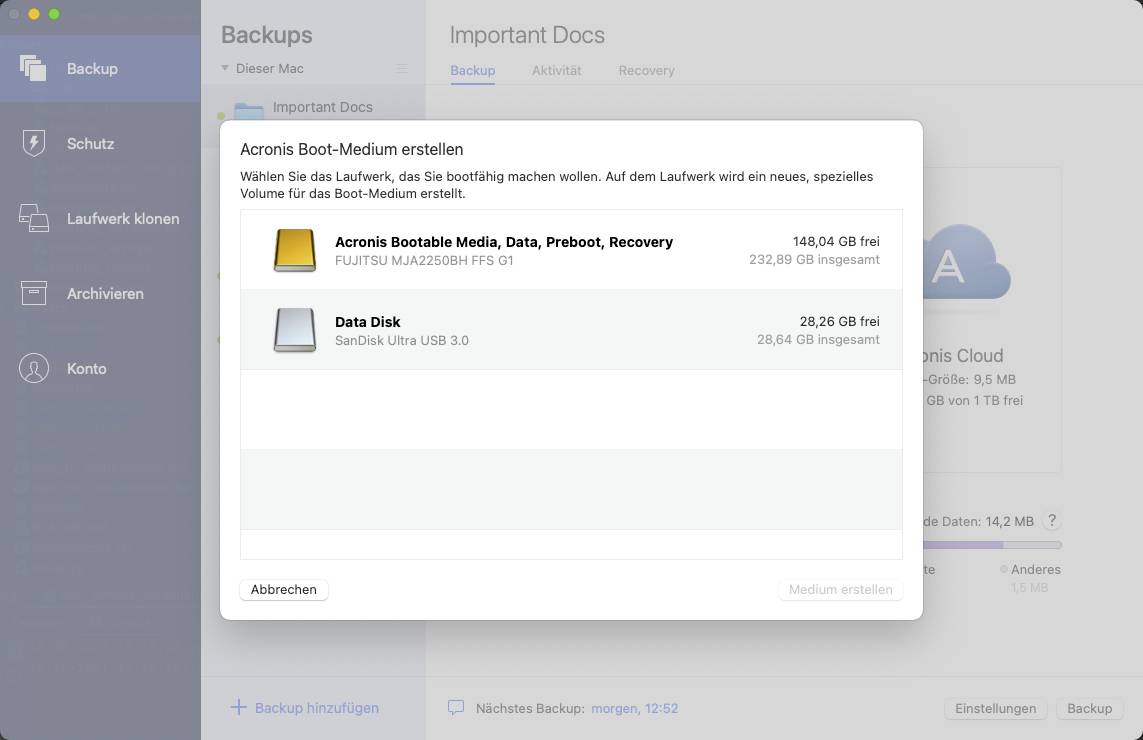
Task: Click the 232,89 GB insgesamt value
Action: pos(814,260)
